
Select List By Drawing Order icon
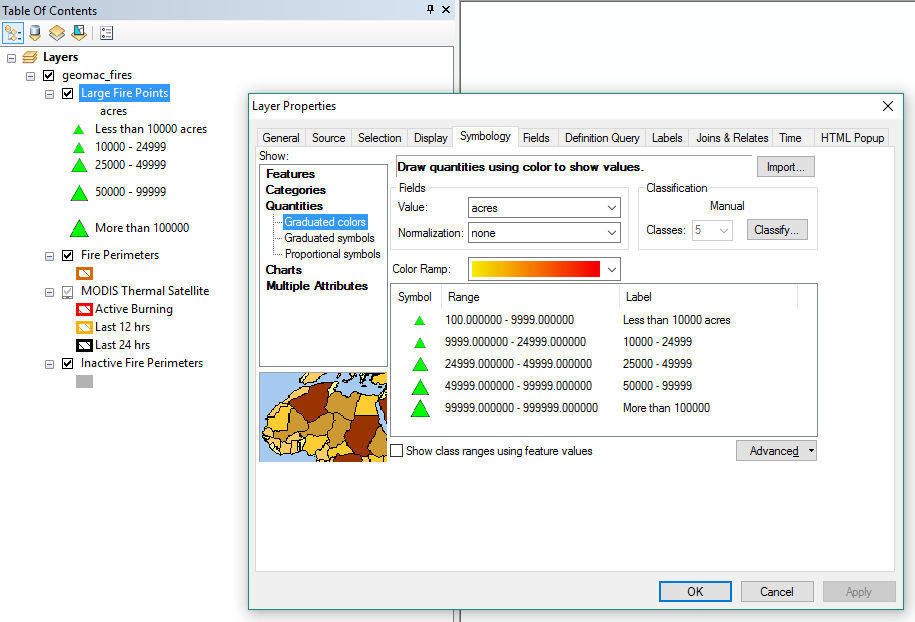tap(13, 33)
